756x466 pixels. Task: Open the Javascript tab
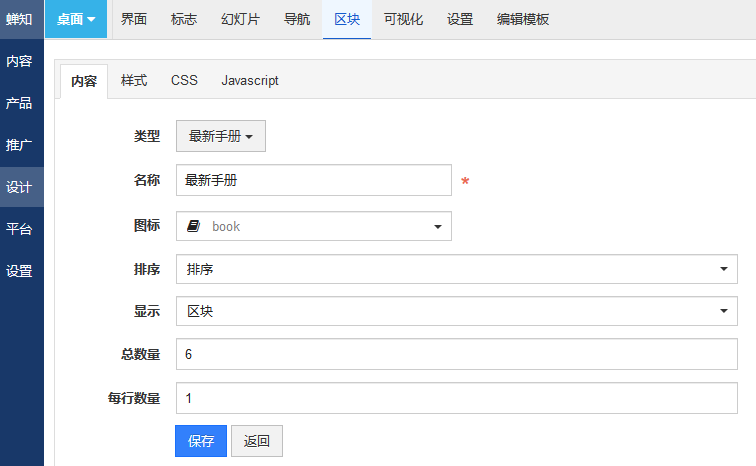(250, 80)
